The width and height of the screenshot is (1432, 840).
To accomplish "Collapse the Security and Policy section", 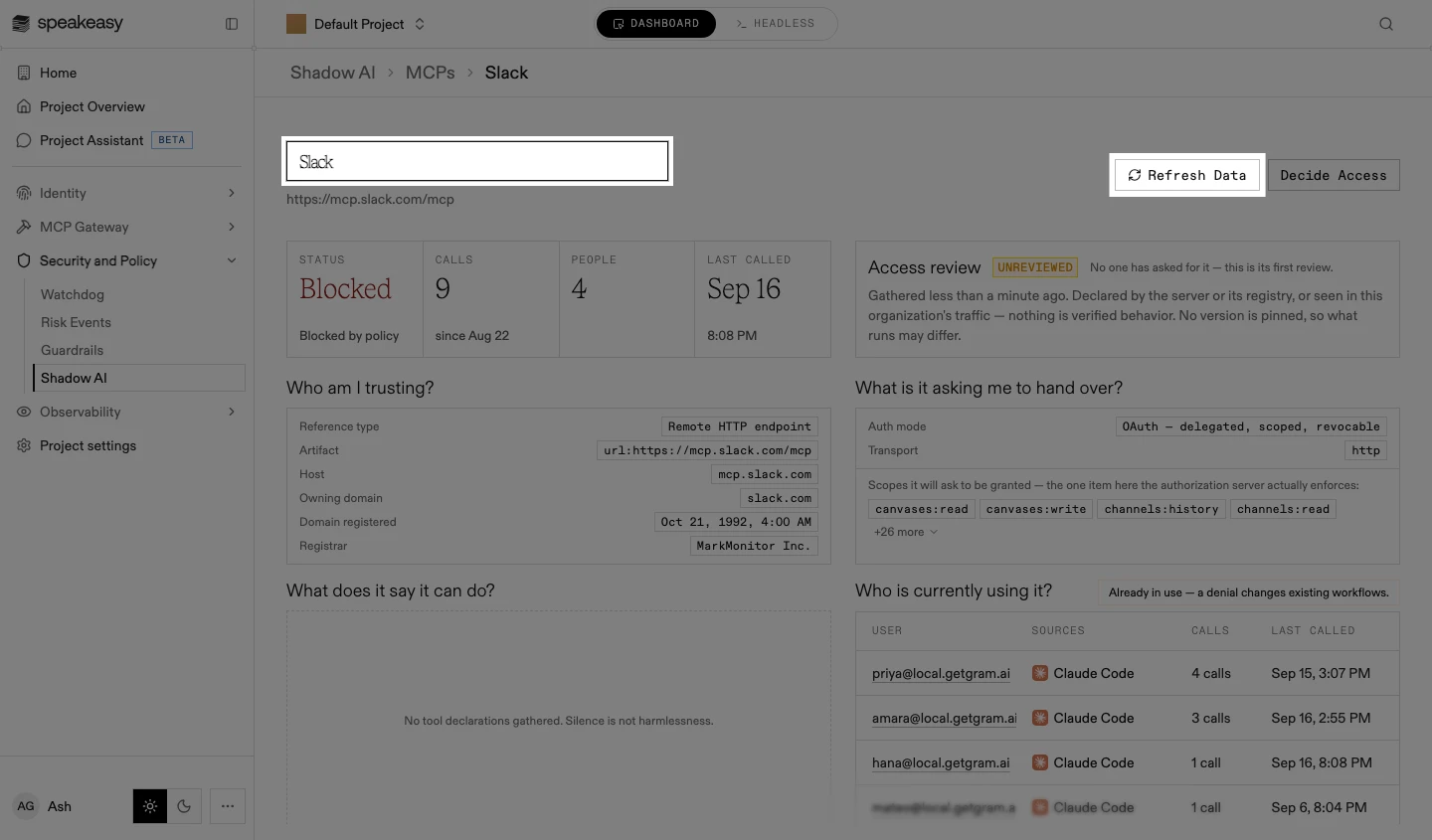I will [x=232, y=260].
